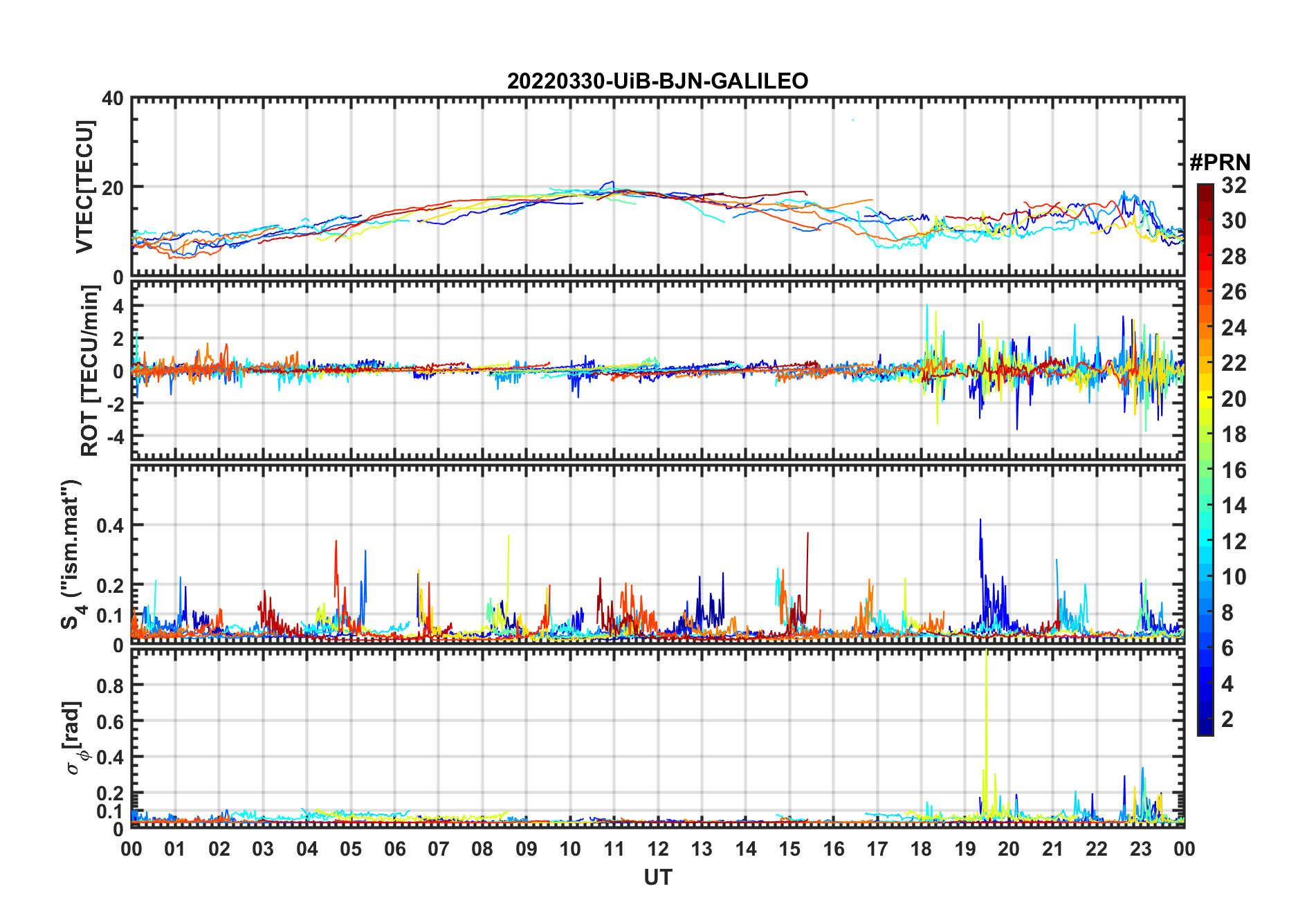Click colorbar tick label 10
This screenshot has height=920, width=1316.
pos(1234,577)
